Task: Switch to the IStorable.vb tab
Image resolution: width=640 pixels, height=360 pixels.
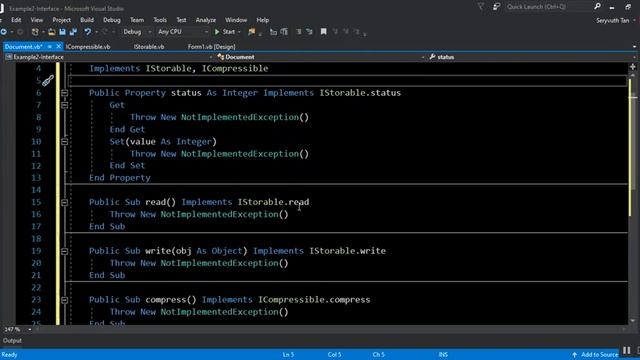Action: pos(149,47)
